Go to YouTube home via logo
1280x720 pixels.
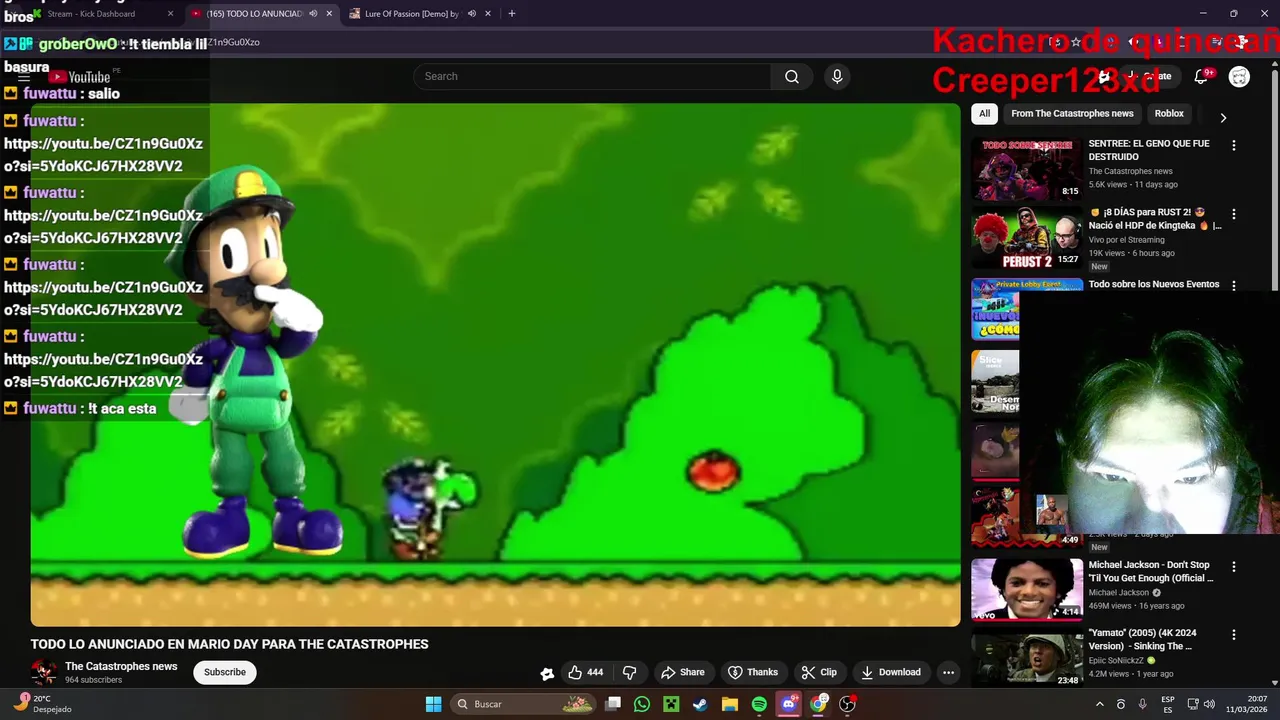tap(80, 77)
